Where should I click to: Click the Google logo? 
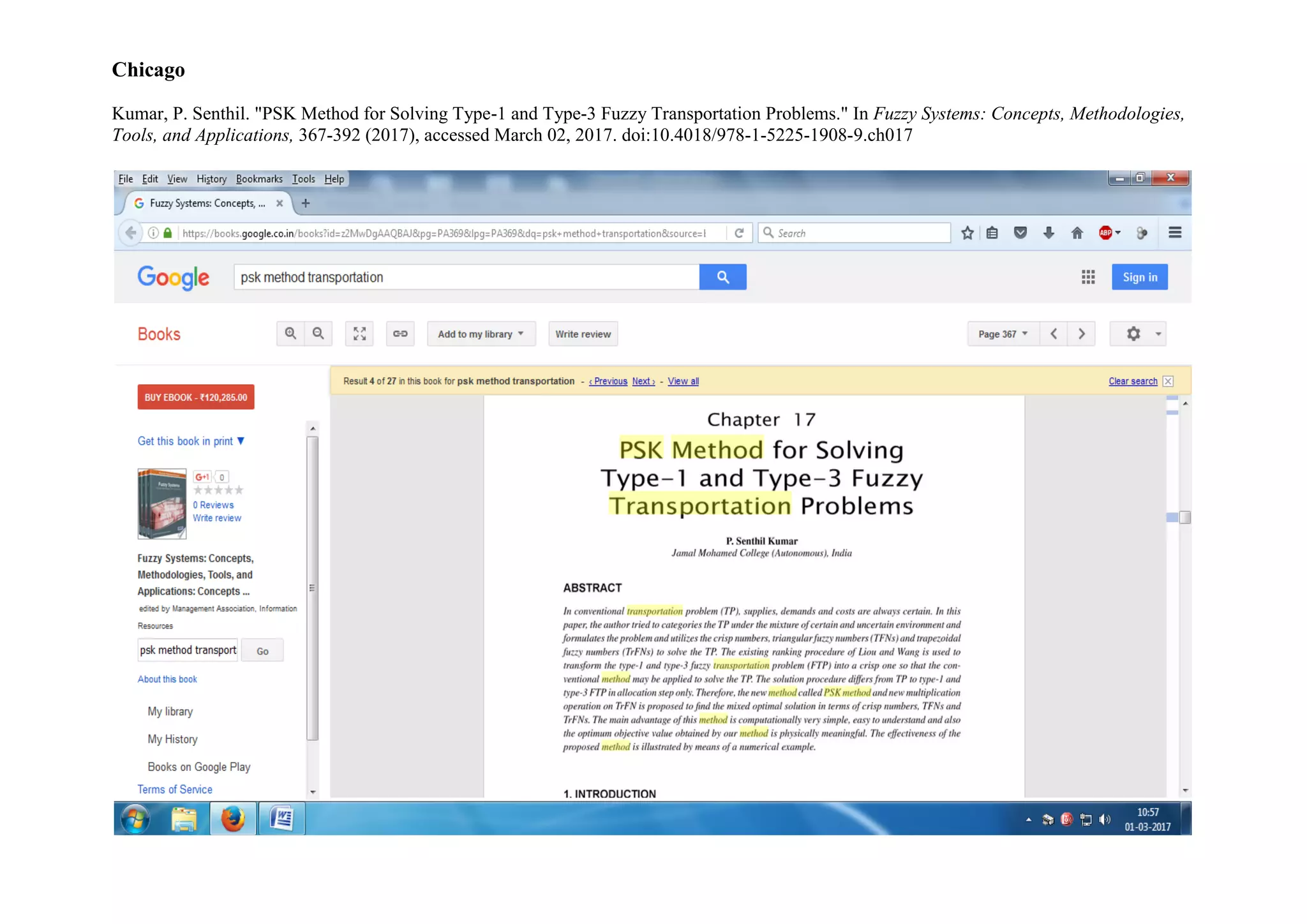point(173,278)
